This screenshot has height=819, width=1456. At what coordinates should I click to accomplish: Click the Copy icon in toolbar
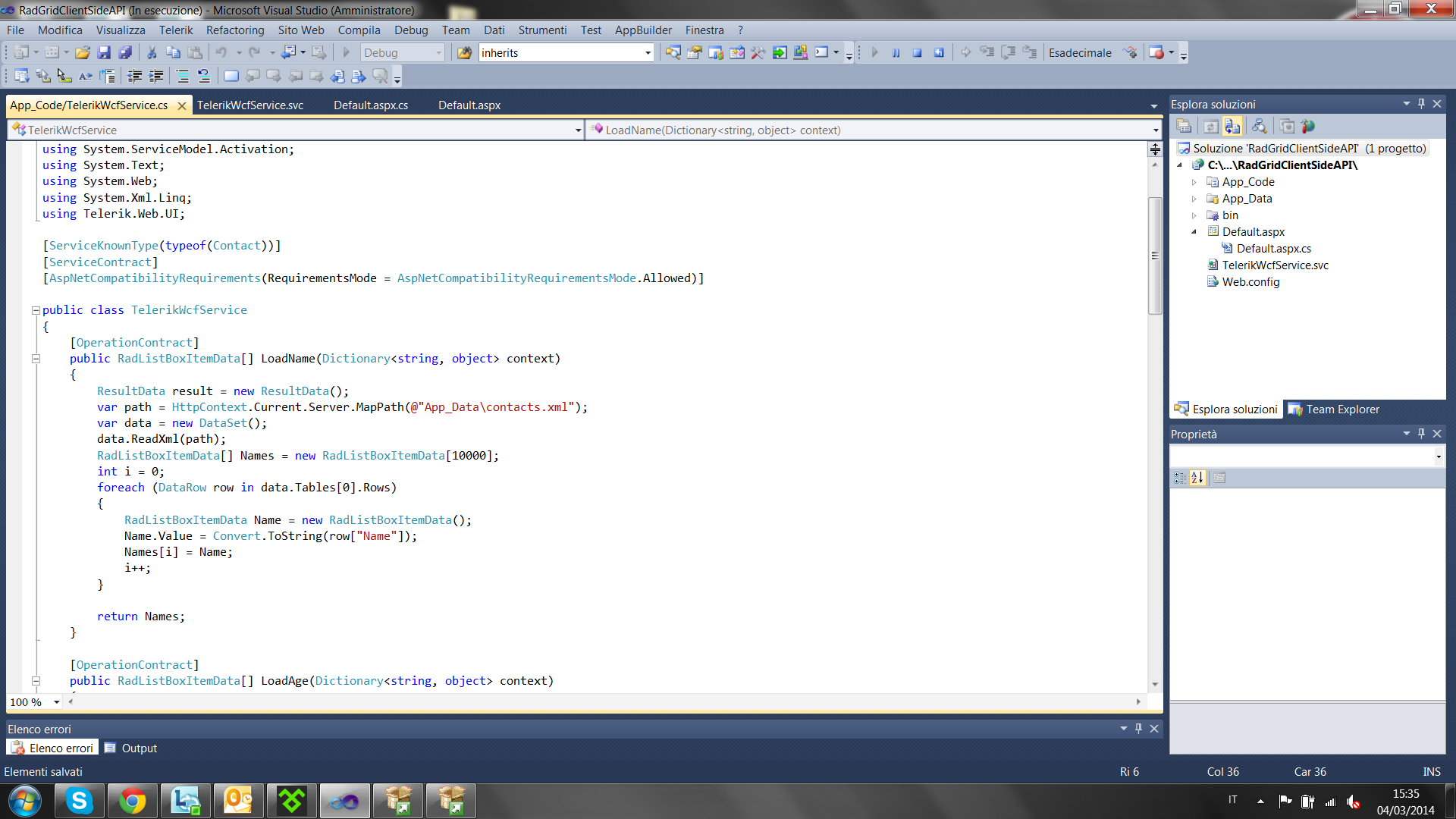pyautogui.click(x=173, y=52)
